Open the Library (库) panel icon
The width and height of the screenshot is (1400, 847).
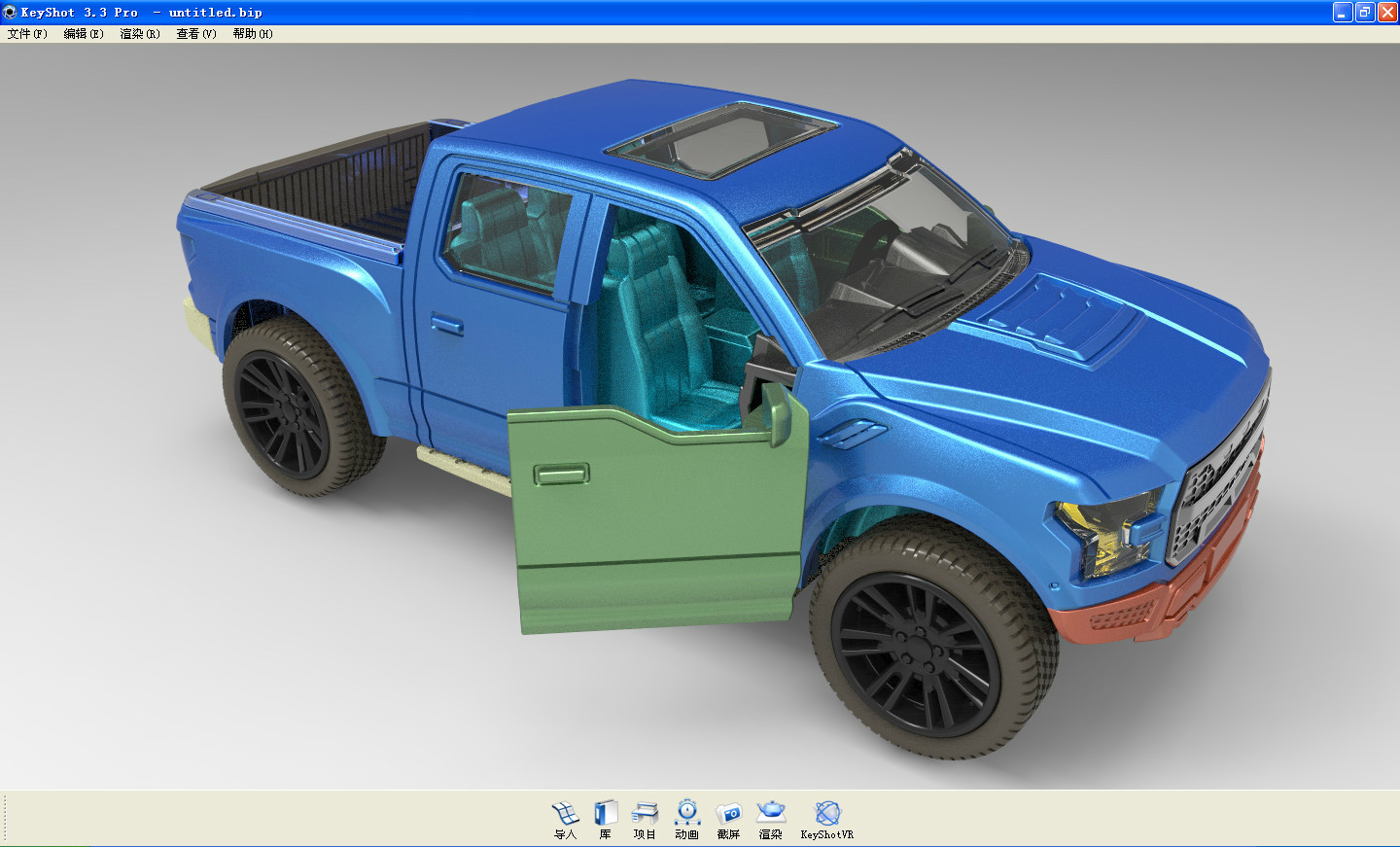tap(606, 814)
